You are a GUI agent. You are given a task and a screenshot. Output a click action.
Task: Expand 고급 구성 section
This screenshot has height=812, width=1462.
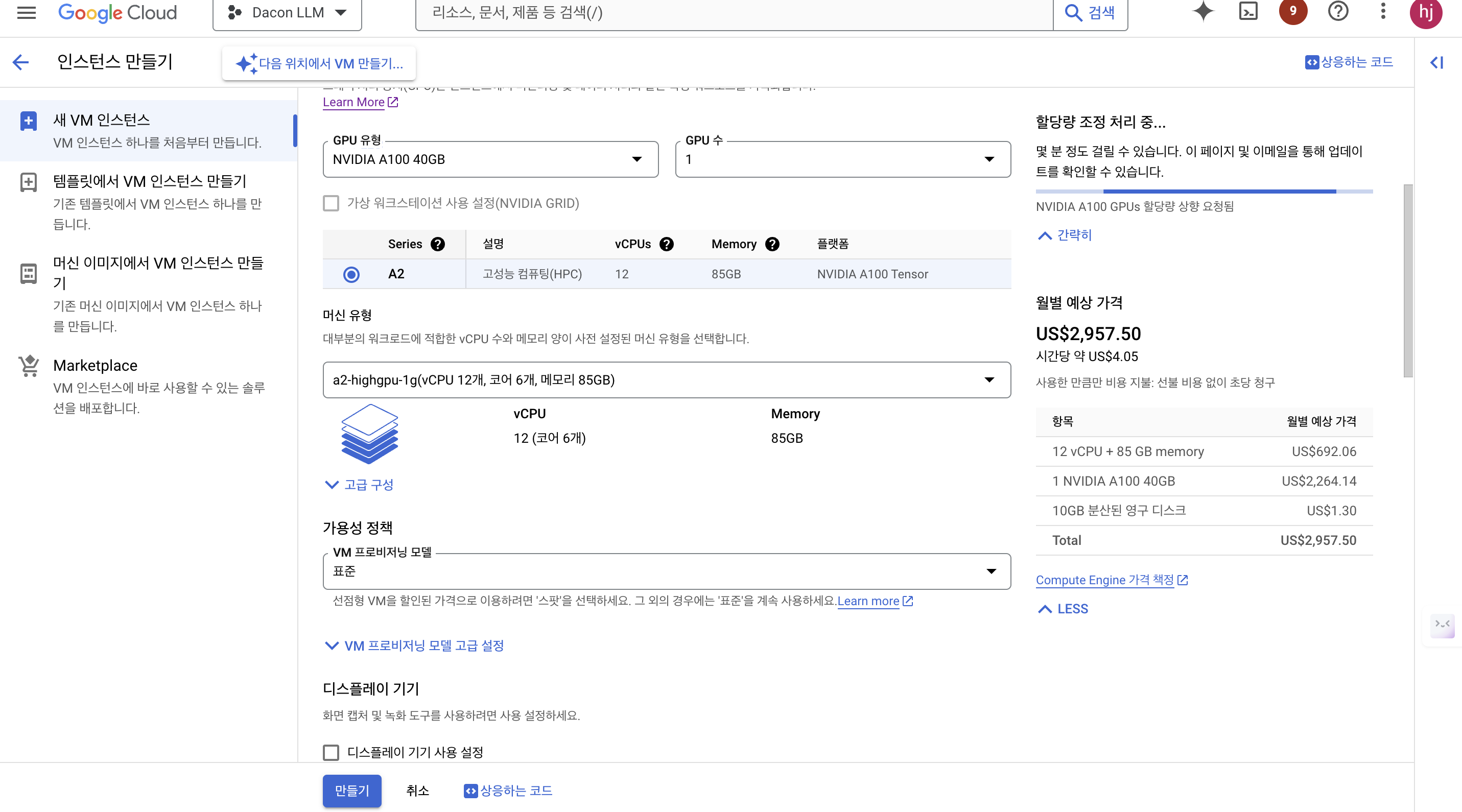pyautogui.click(x=358, y=485)
